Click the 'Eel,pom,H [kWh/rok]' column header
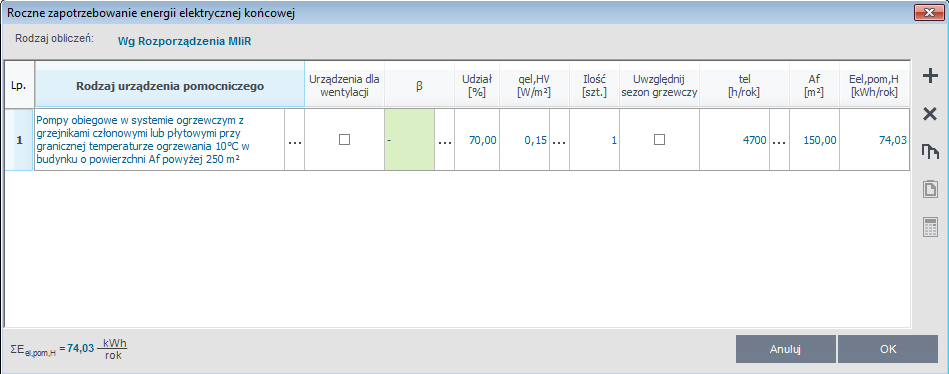The image size is (949, 374). 874,85
